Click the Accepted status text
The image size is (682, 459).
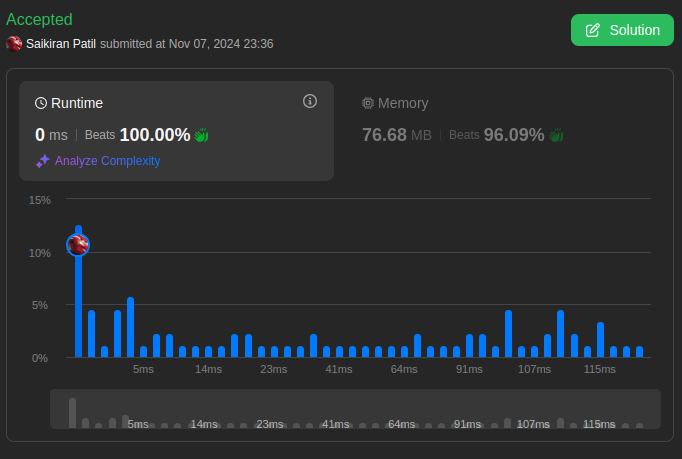39,19
